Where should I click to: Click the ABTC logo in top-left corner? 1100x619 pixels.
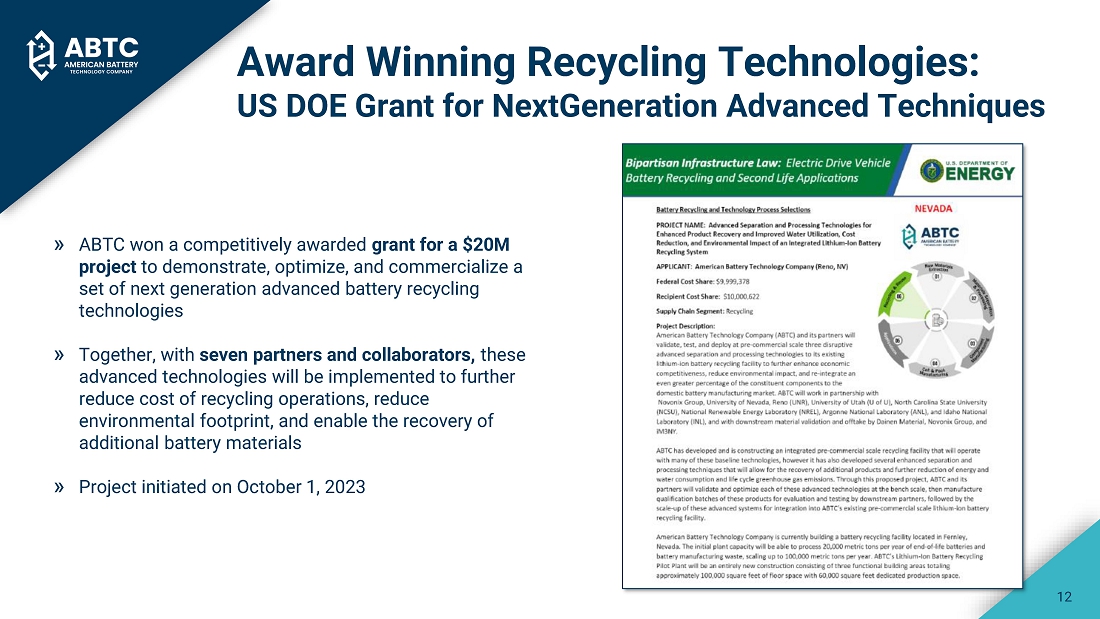point(82,54)
